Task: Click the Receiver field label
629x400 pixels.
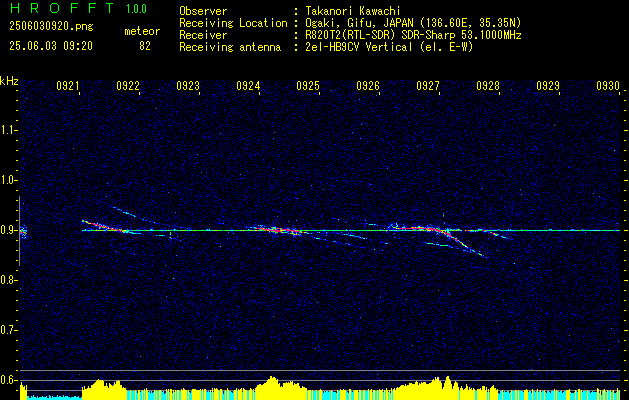Action: click(x=203, y=35)
